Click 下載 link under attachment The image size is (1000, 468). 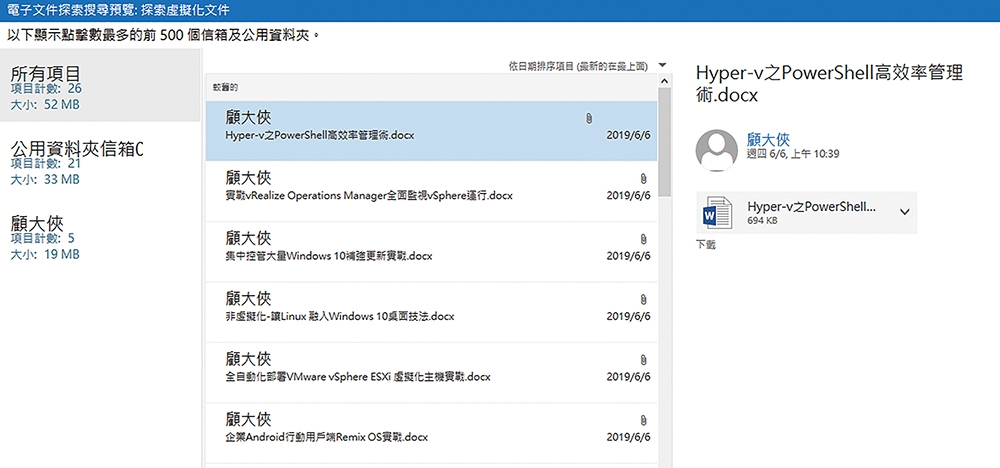click(706, 245)
